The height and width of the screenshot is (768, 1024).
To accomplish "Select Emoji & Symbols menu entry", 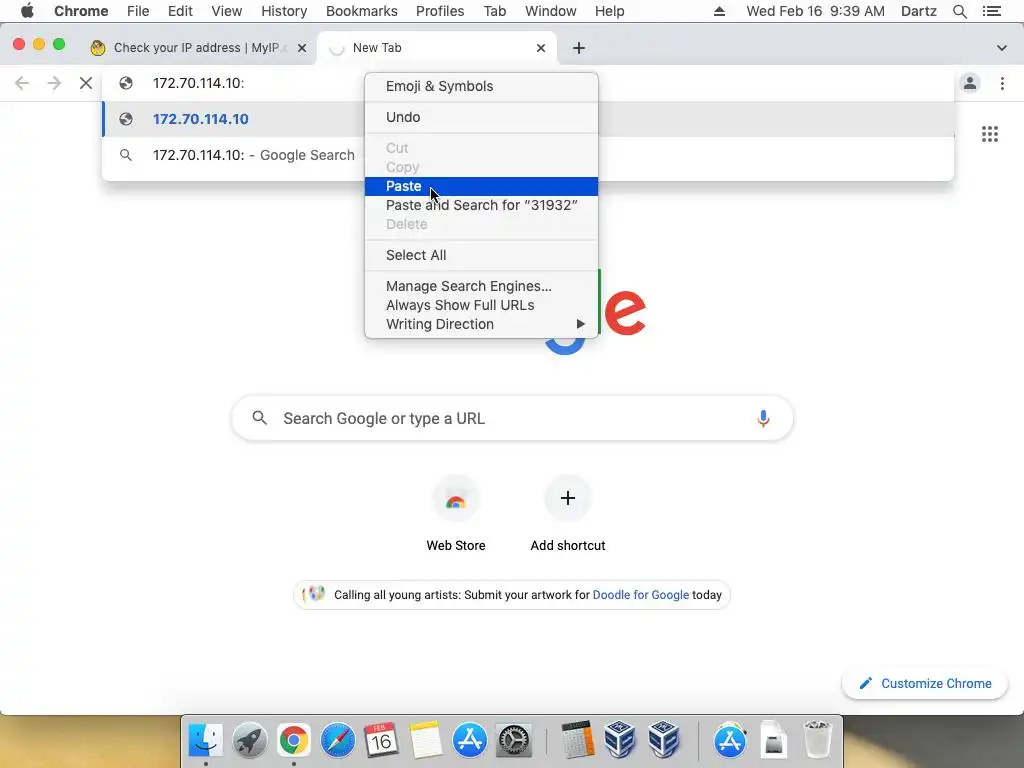I will 481,86.
